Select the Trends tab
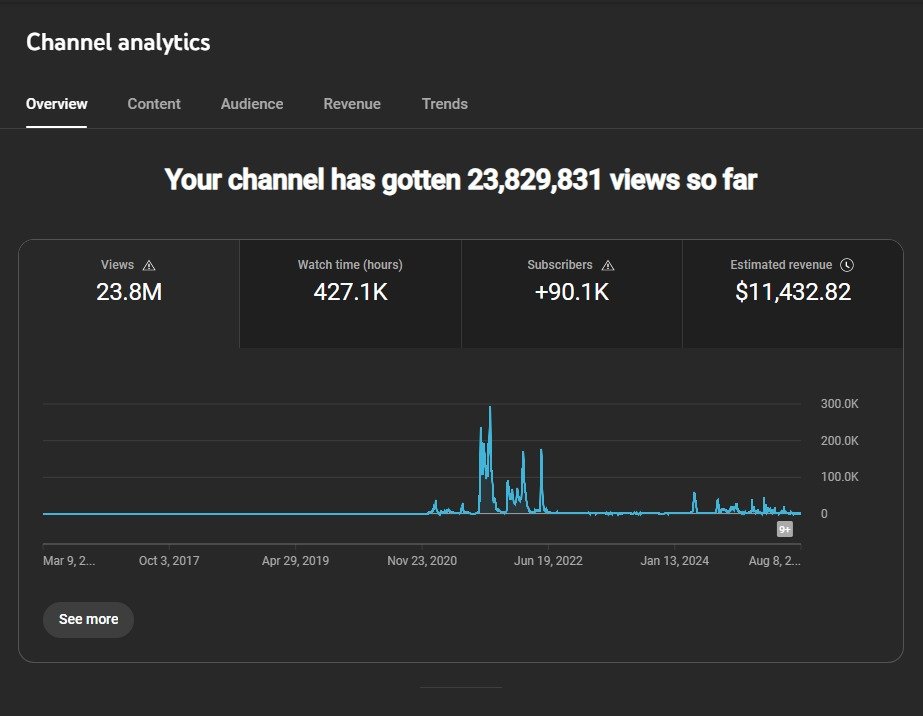This screenshot has height=716, width=923. coord(444,104)
